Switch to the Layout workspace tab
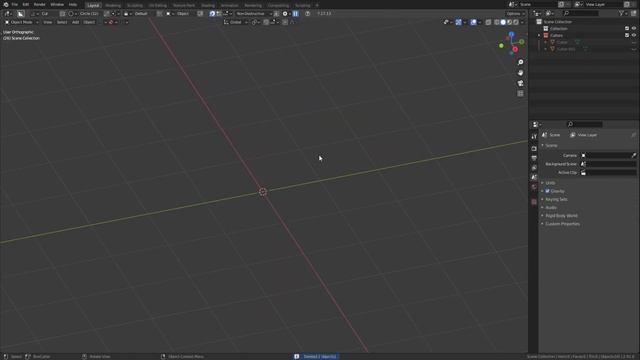The image size is (640, 360). click(93, 5)
